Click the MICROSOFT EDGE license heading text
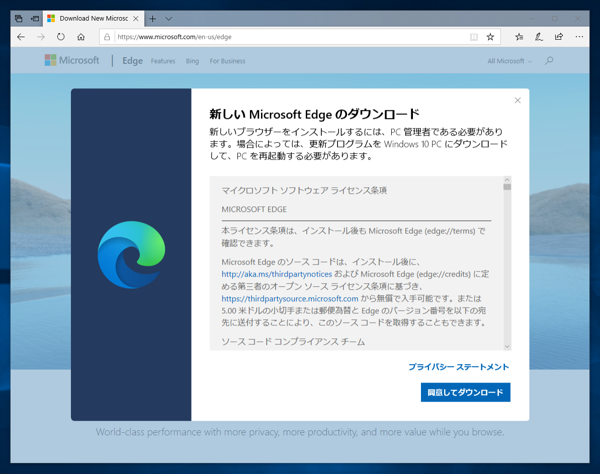This screenshot has width=600, height=474. (254, 209)
